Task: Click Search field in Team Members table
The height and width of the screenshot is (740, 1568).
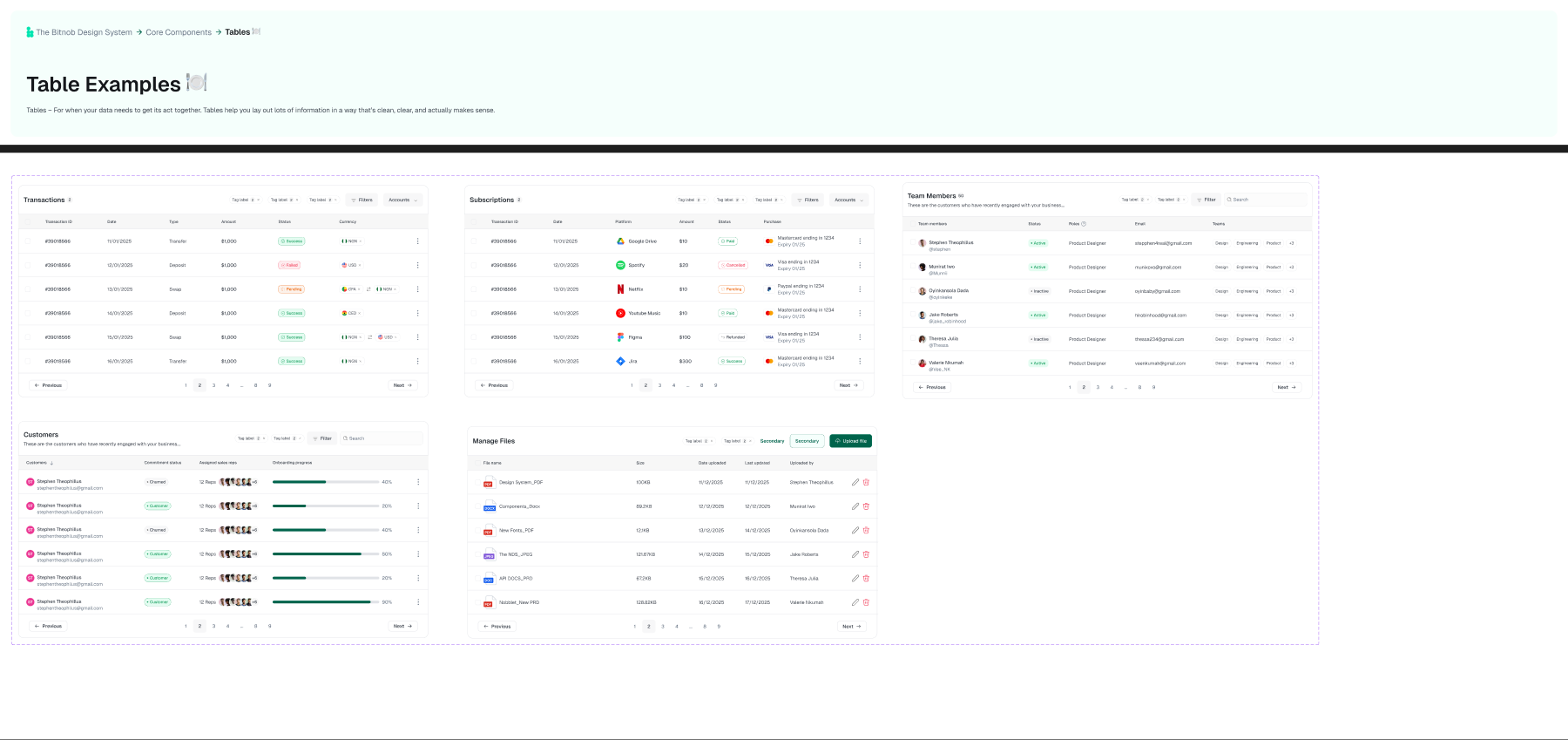Action: click(1266, 200)
